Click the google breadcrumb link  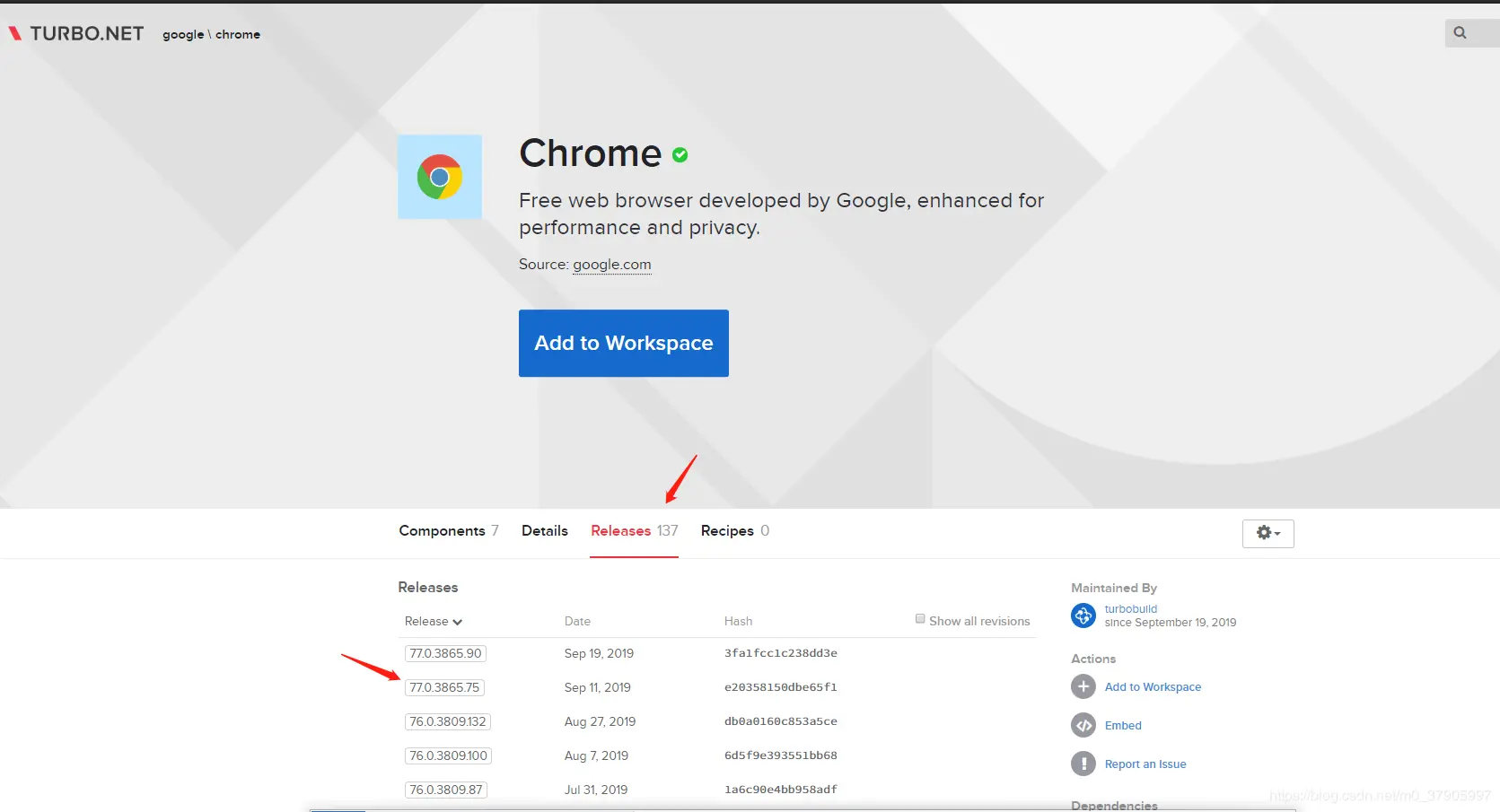[183, 35]
